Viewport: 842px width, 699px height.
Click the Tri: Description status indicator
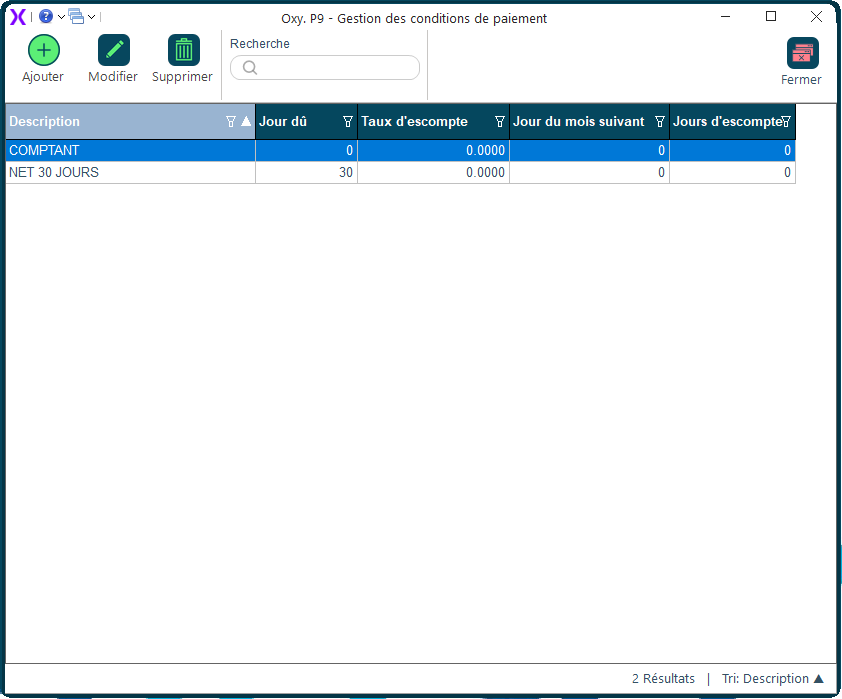pyautogui.click(x=772, y=679)
